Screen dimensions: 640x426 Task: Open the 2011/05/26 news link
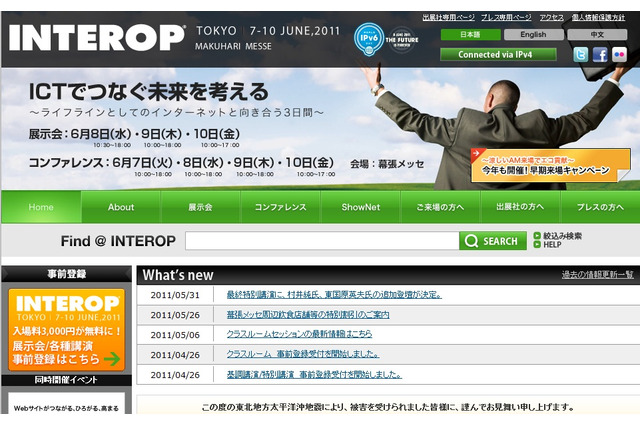(x=308, y=315)
